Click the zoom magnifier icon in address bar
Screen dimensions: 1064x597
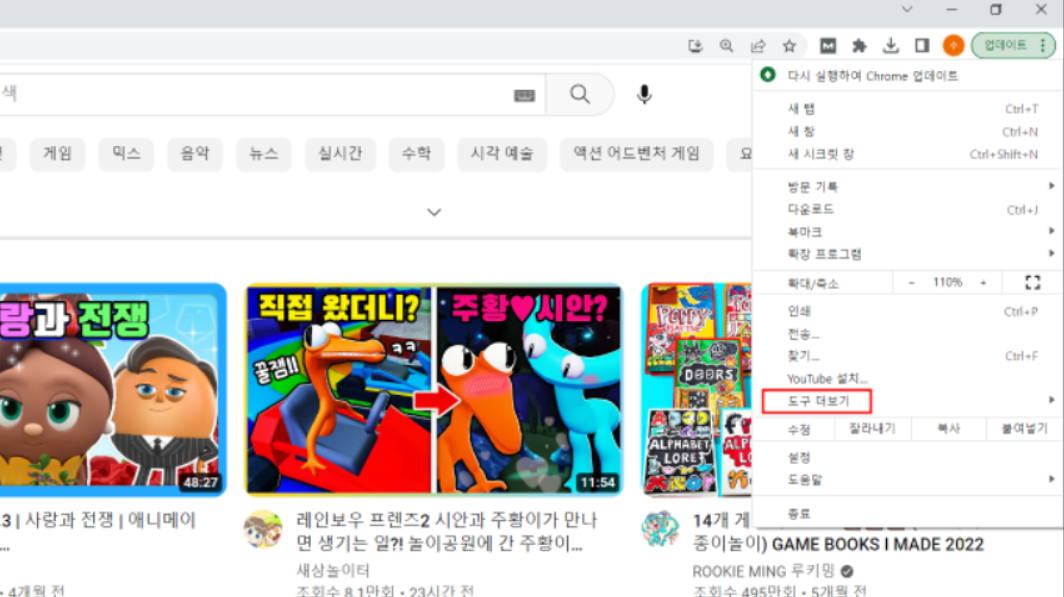point(726,46)
